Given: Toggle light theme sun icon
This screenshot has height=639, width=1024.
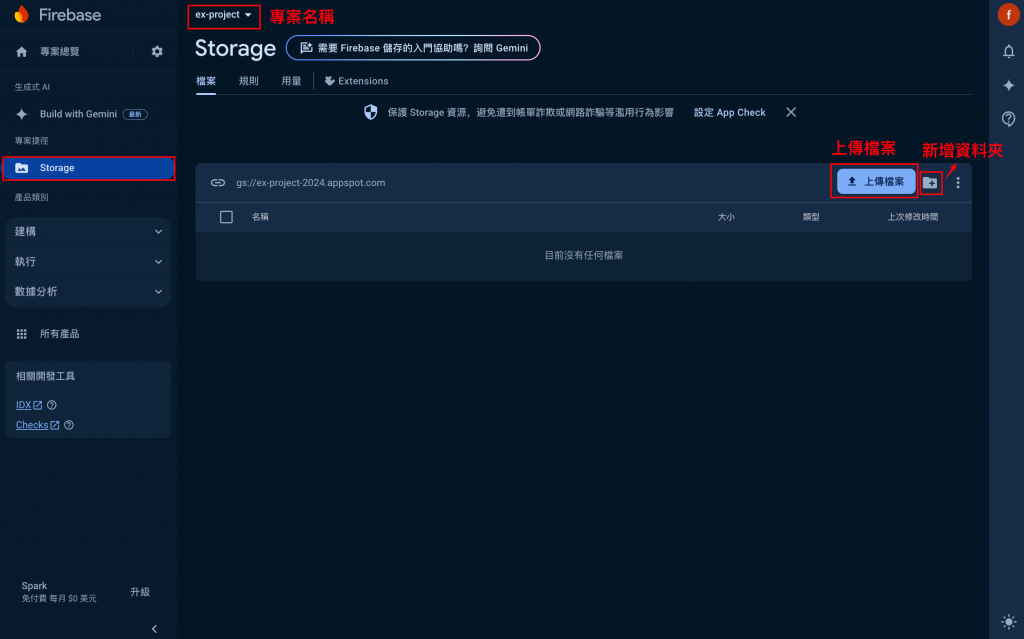Looking at the screenshot, I should [x=1008, y=621].
